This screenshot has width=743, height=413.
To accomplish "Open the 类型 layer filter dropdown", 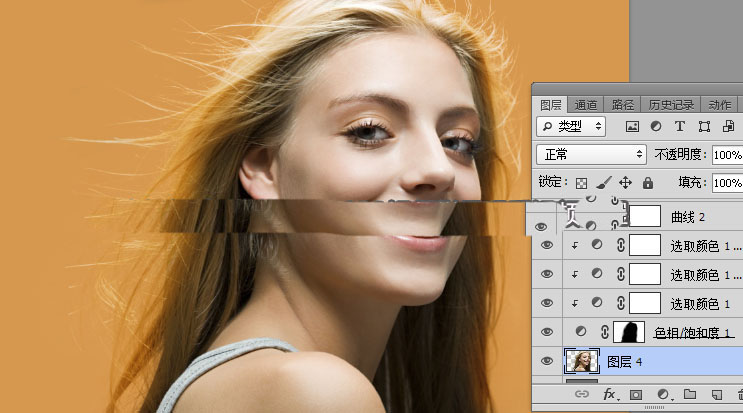I will point(571,127).
